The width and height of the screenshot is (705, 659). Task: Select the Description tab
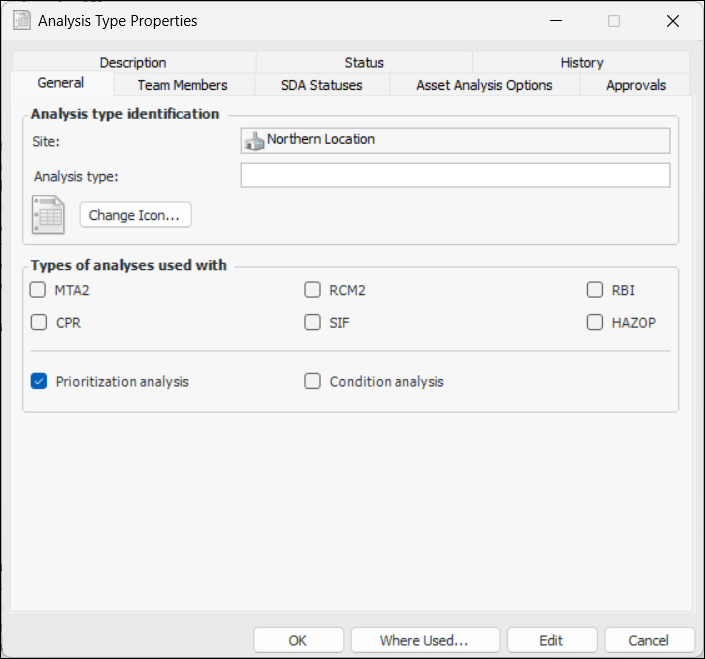(x=133, y=62)
